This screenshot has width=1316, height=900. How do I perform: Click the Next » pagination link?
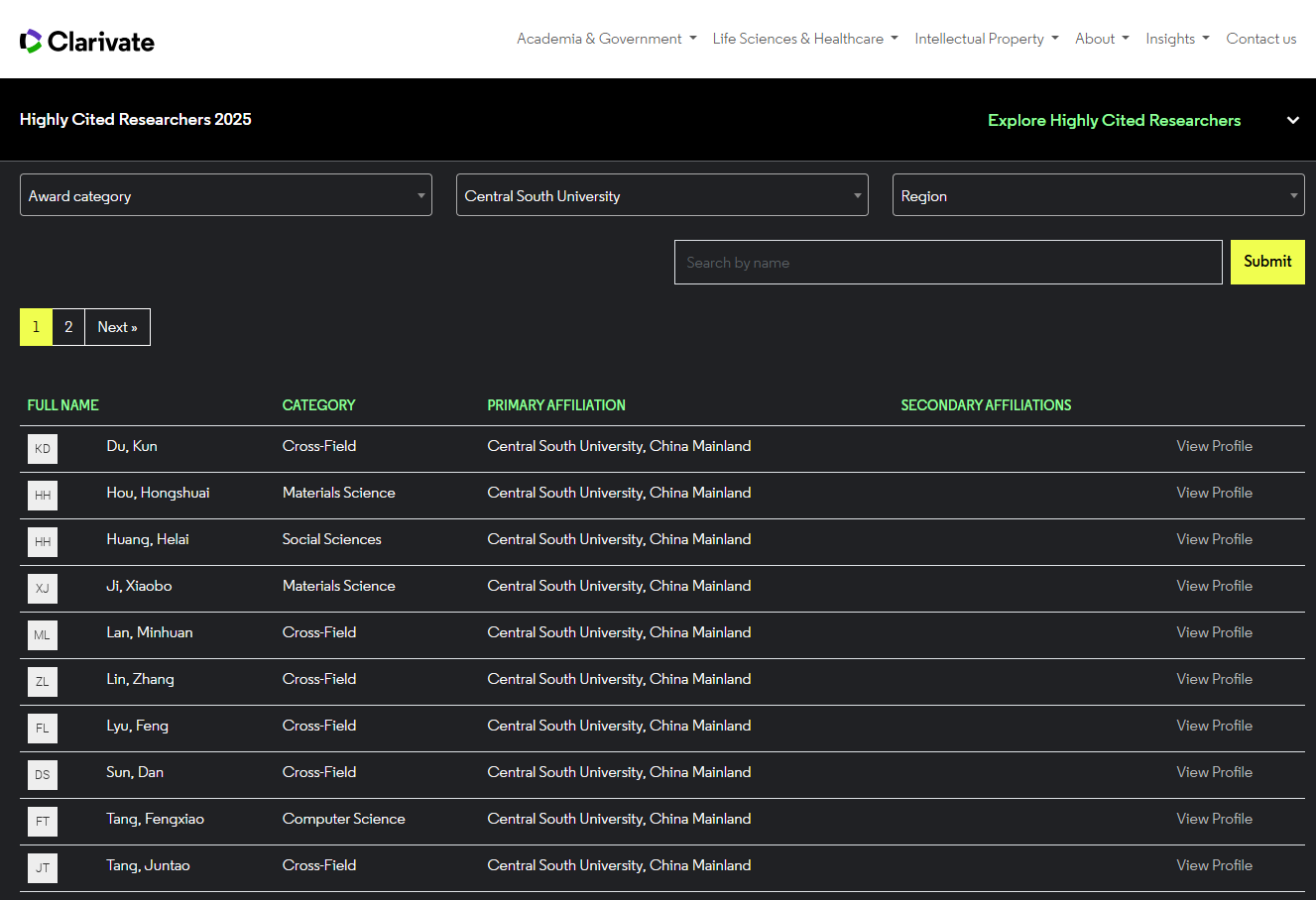117,327
